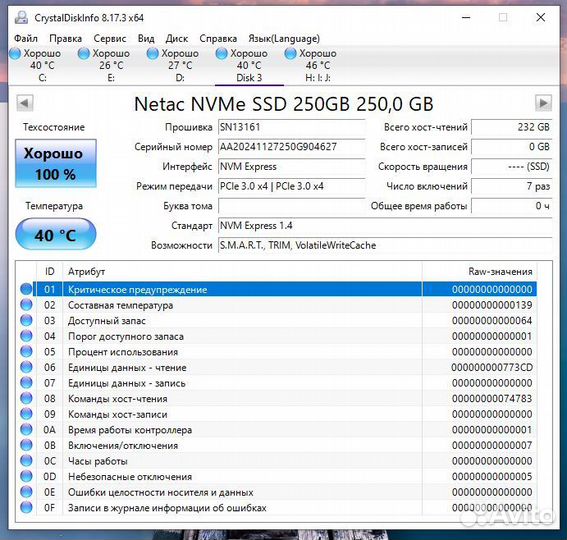Click status icon for Единицы данных - запись row

(x=26, y=383)
